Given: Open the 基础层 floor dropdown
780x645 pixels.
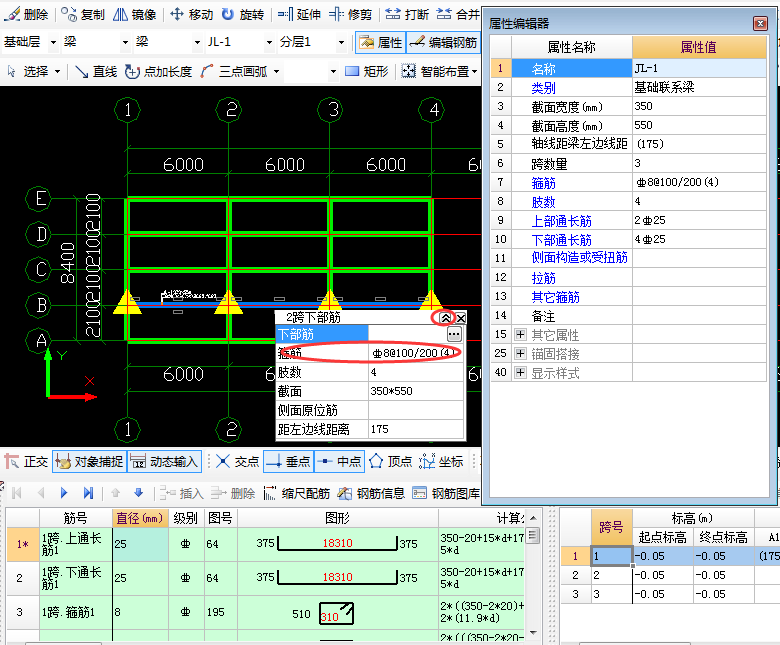Looking at the screenshot, I should 60,42.
